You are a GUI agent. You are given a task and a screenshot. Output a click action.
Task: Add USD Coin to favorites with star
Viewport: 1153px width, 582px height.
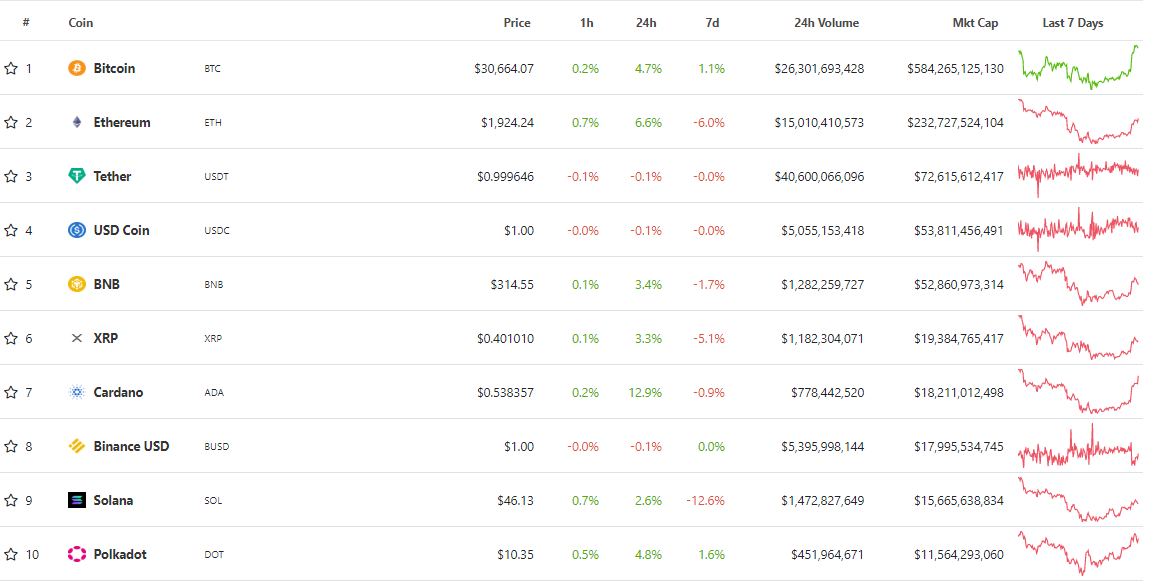click(11, 230)
